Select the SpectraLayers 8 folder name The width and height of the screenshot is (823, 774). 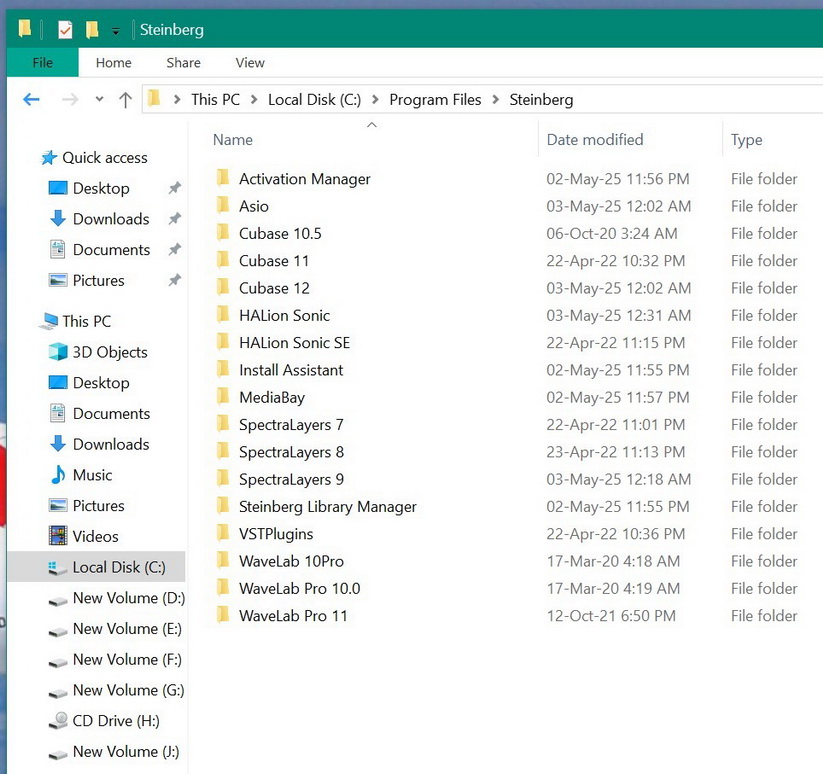coord(291,452)
